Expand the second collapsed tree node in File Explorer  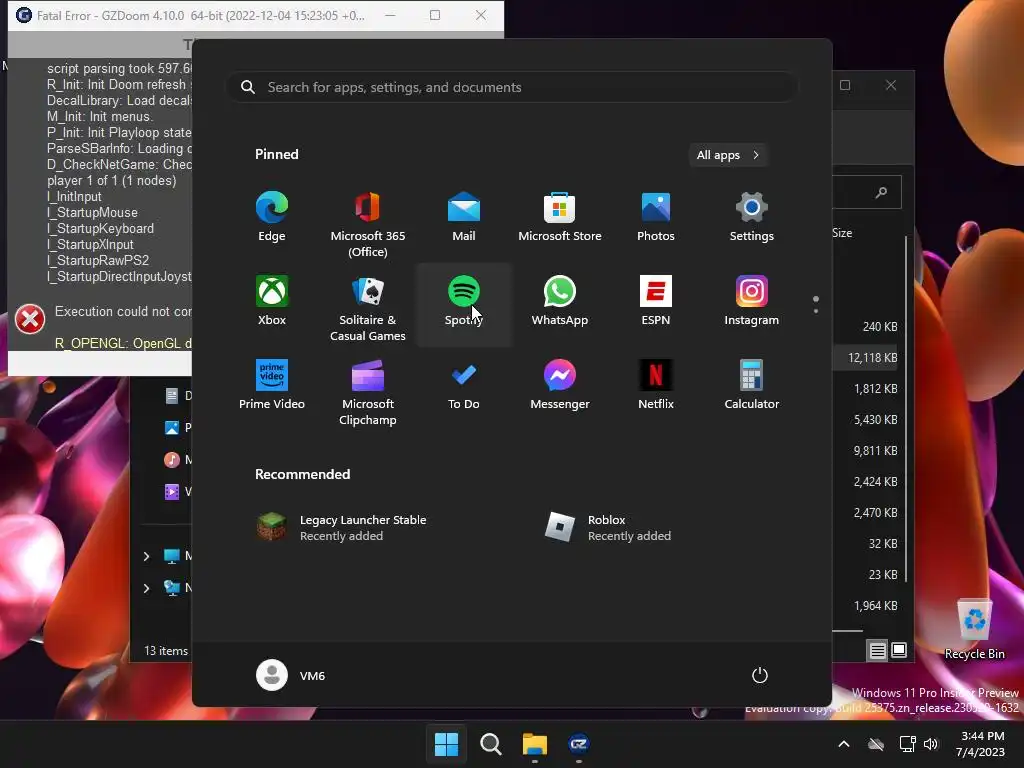(146, 588)
